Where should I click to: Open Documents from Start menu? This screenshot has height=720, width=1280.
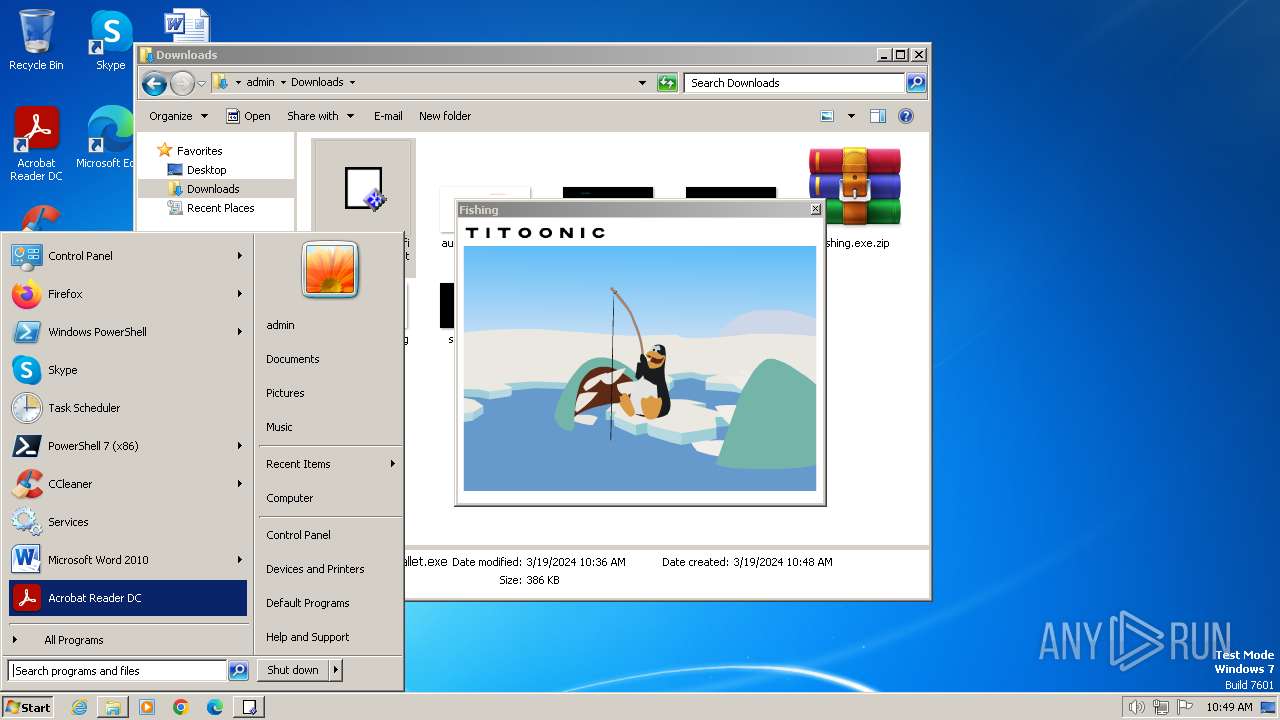pos(293,359)
